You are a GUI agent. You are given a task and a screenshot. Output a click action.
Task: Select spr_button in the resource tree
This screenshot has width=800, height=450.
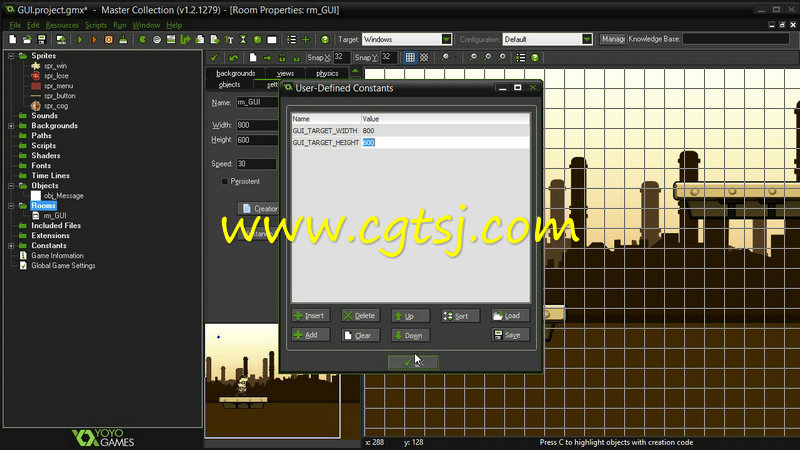click(x=60, y=96)
